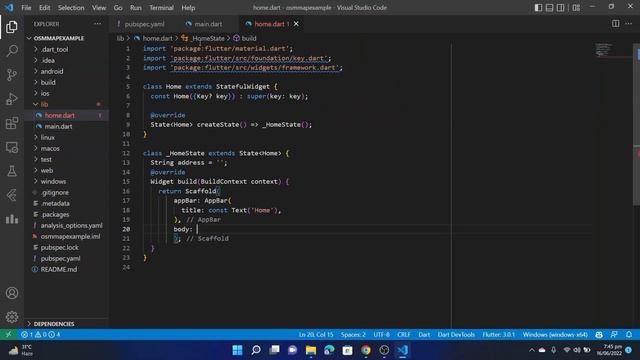Expand the build folder
640x360 pixels.
[x=48, y=82]
